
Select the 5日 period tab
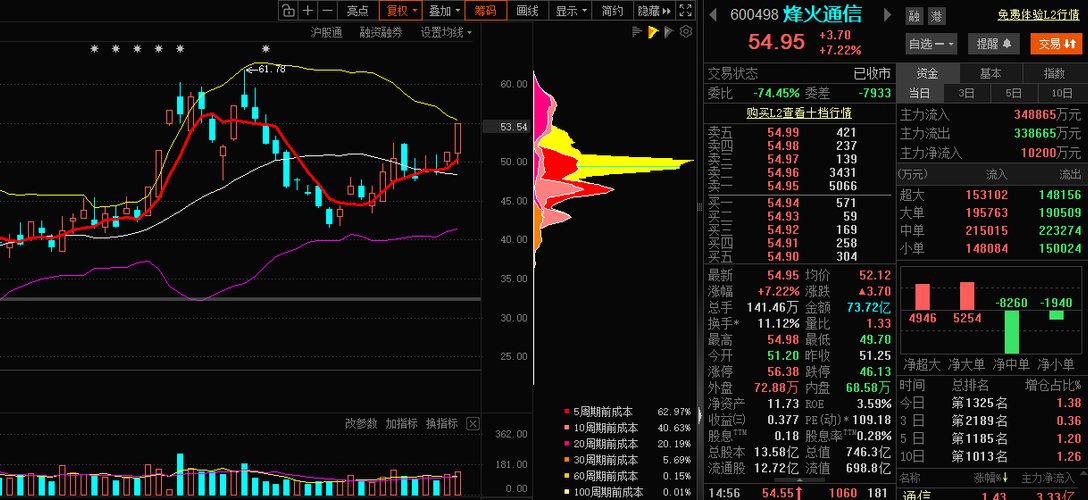pos(1014,93)
